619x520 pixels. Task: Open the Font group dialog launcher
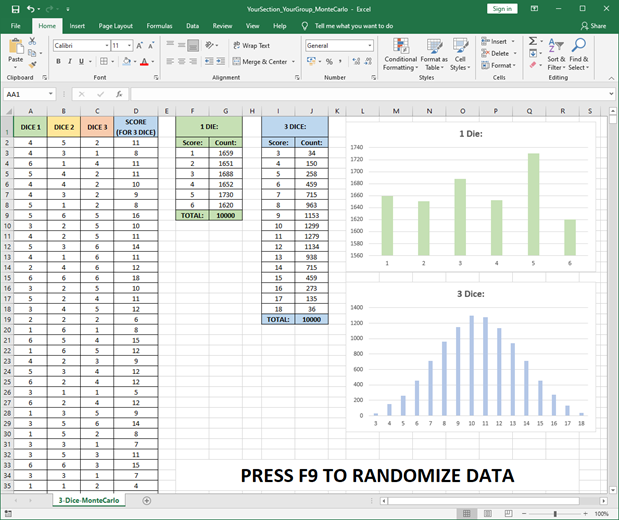click(x=156, y=78)
